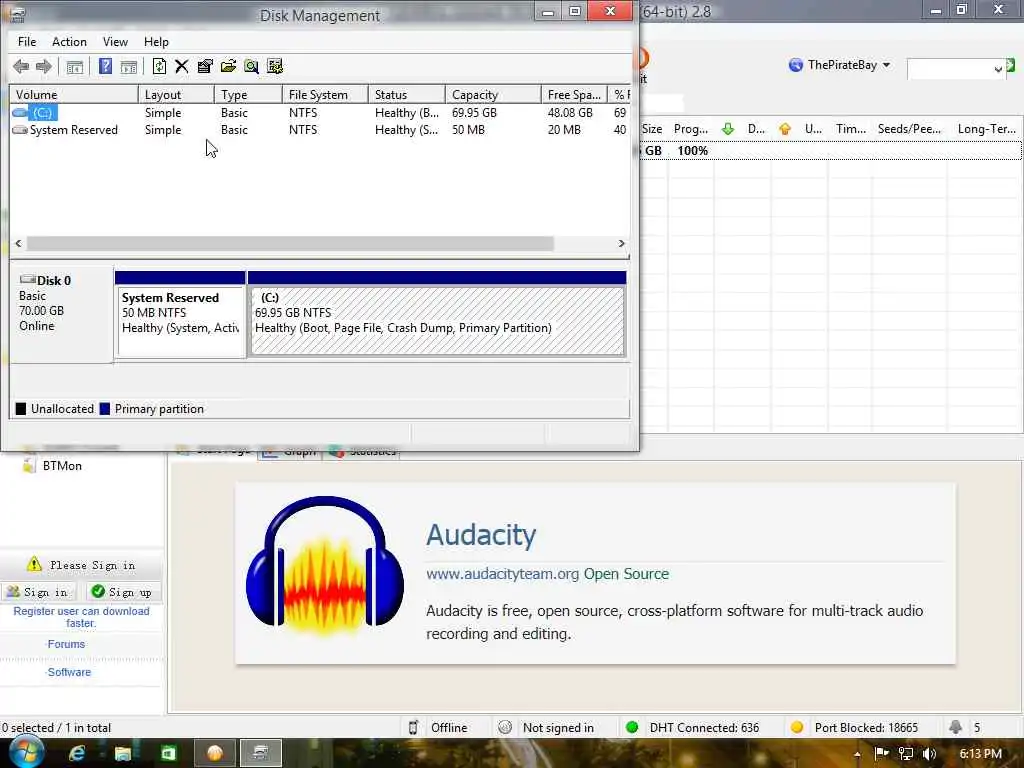
Task: Click the volume speaker icon in system tray
Action: pyautogui.click(x=929, y=754)
